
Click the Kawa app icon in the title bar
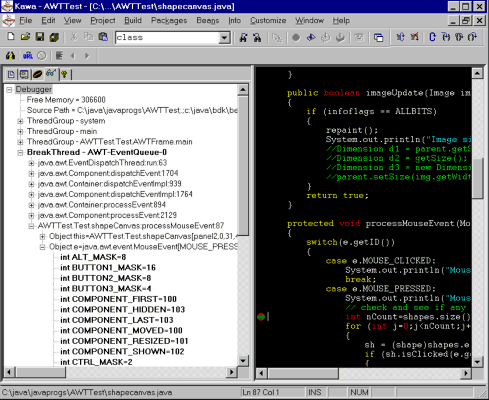pyautogui.click(x=7, y=6)
